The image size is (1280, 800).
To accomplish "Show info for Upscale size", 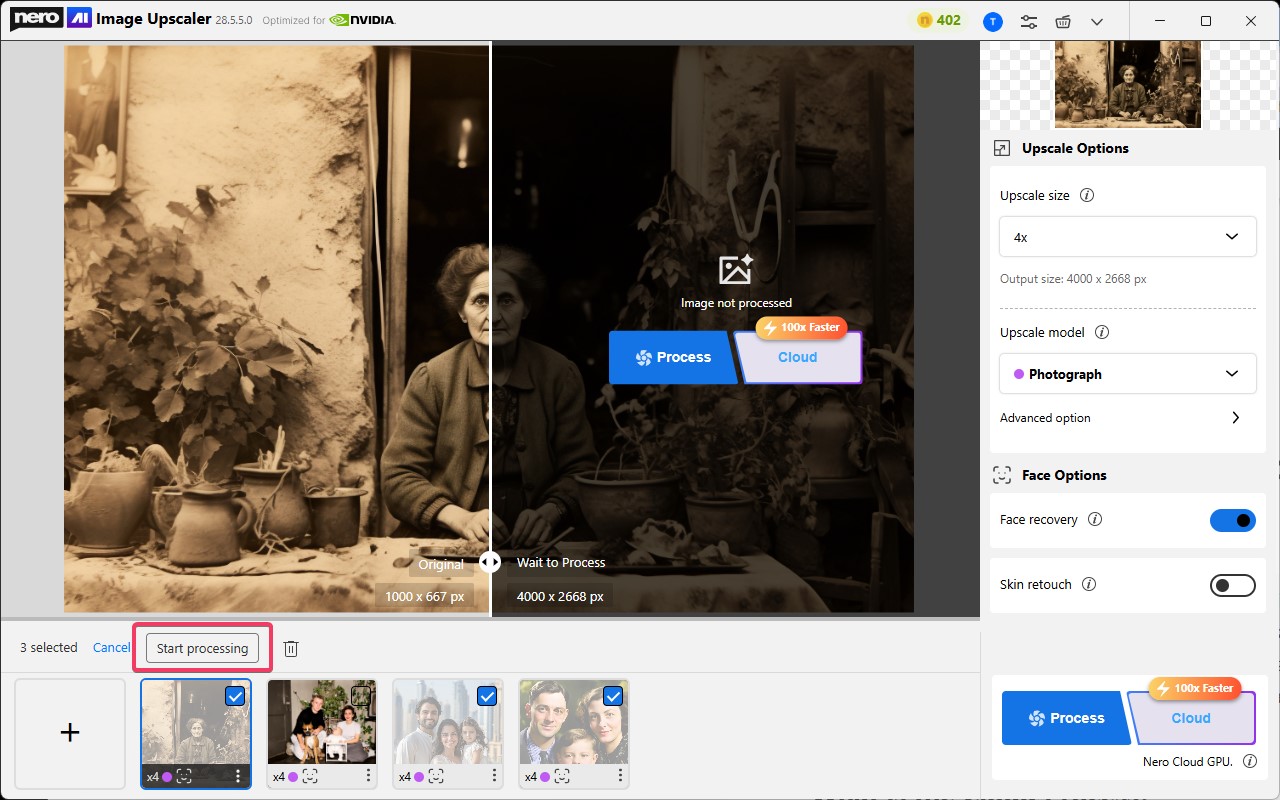I will [1087, 196].
